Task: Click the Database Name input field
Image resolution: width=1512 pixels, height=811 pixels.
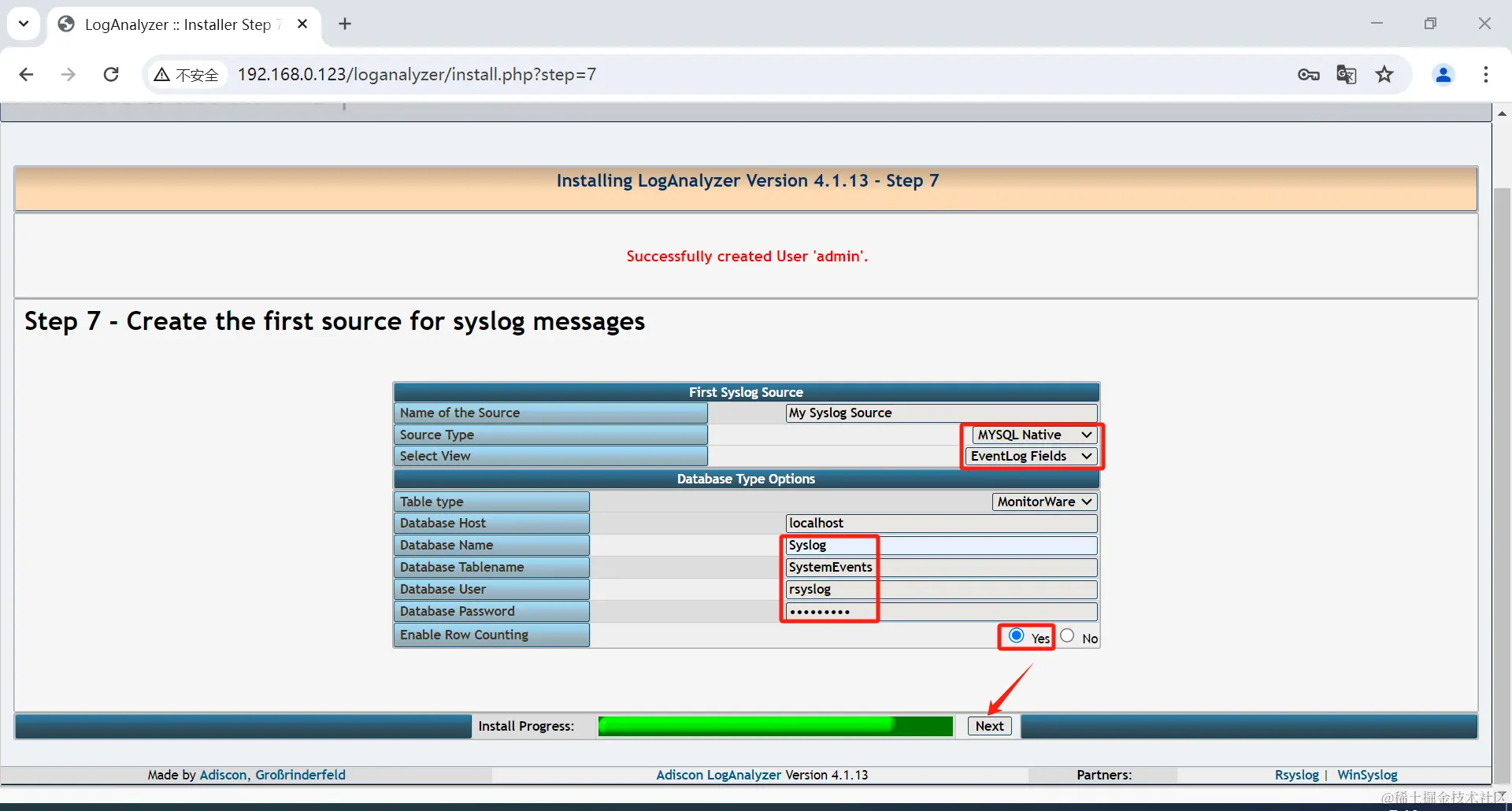Action: point(942,545)
